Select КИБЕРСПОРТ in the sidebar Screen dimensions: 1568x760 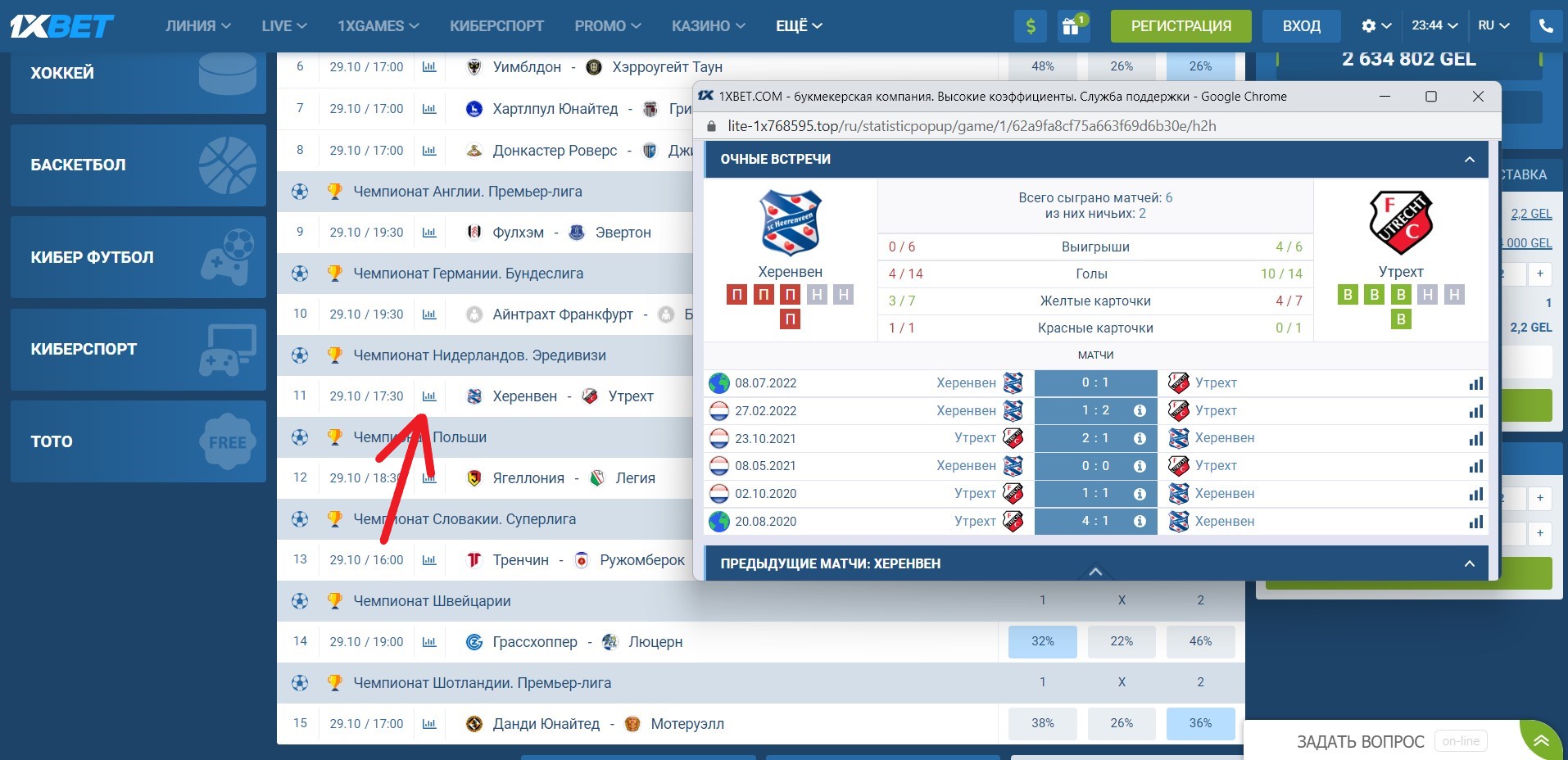coord(138,350)
